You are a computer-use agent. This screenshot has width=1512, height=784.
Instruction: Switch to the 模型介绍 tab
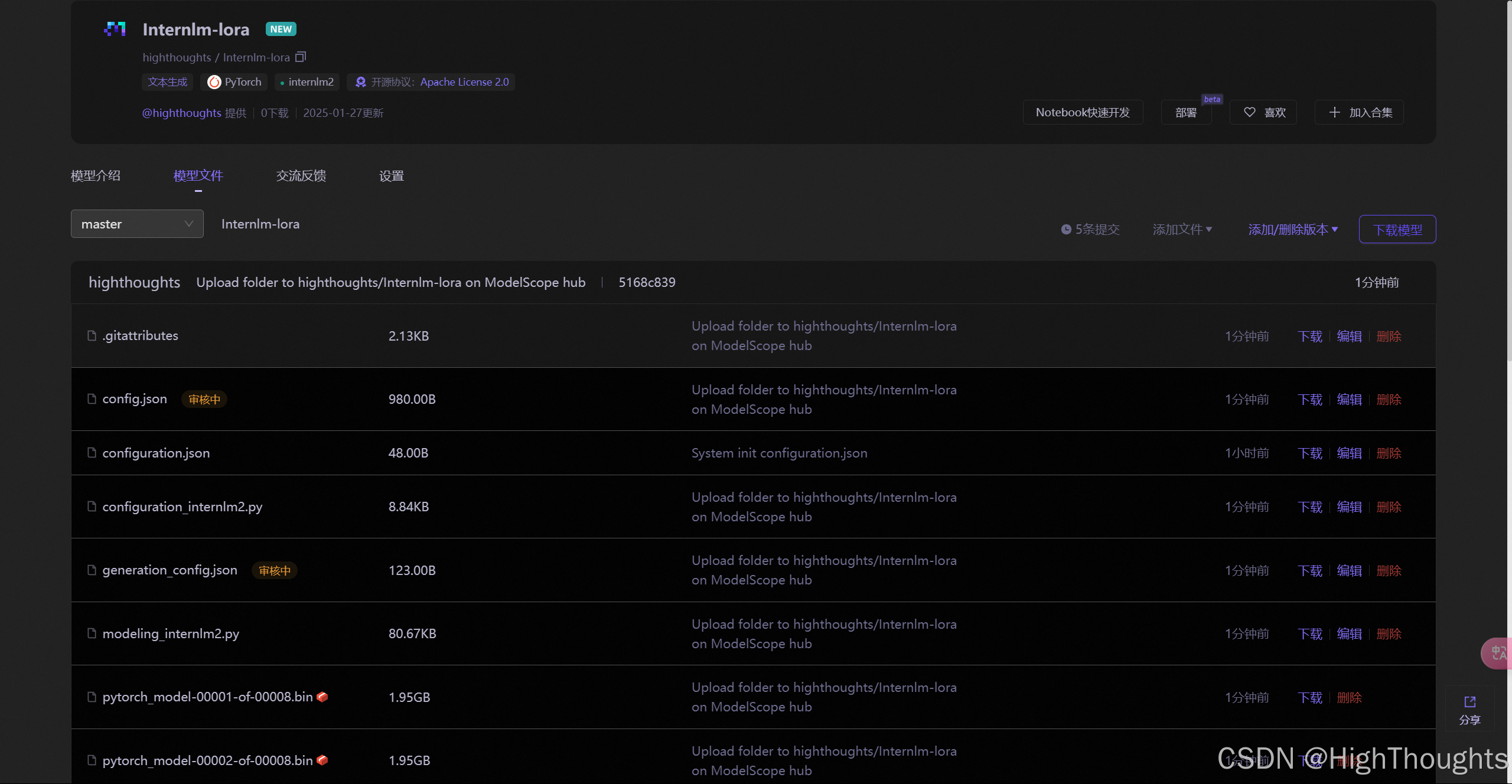coord(96,175)
